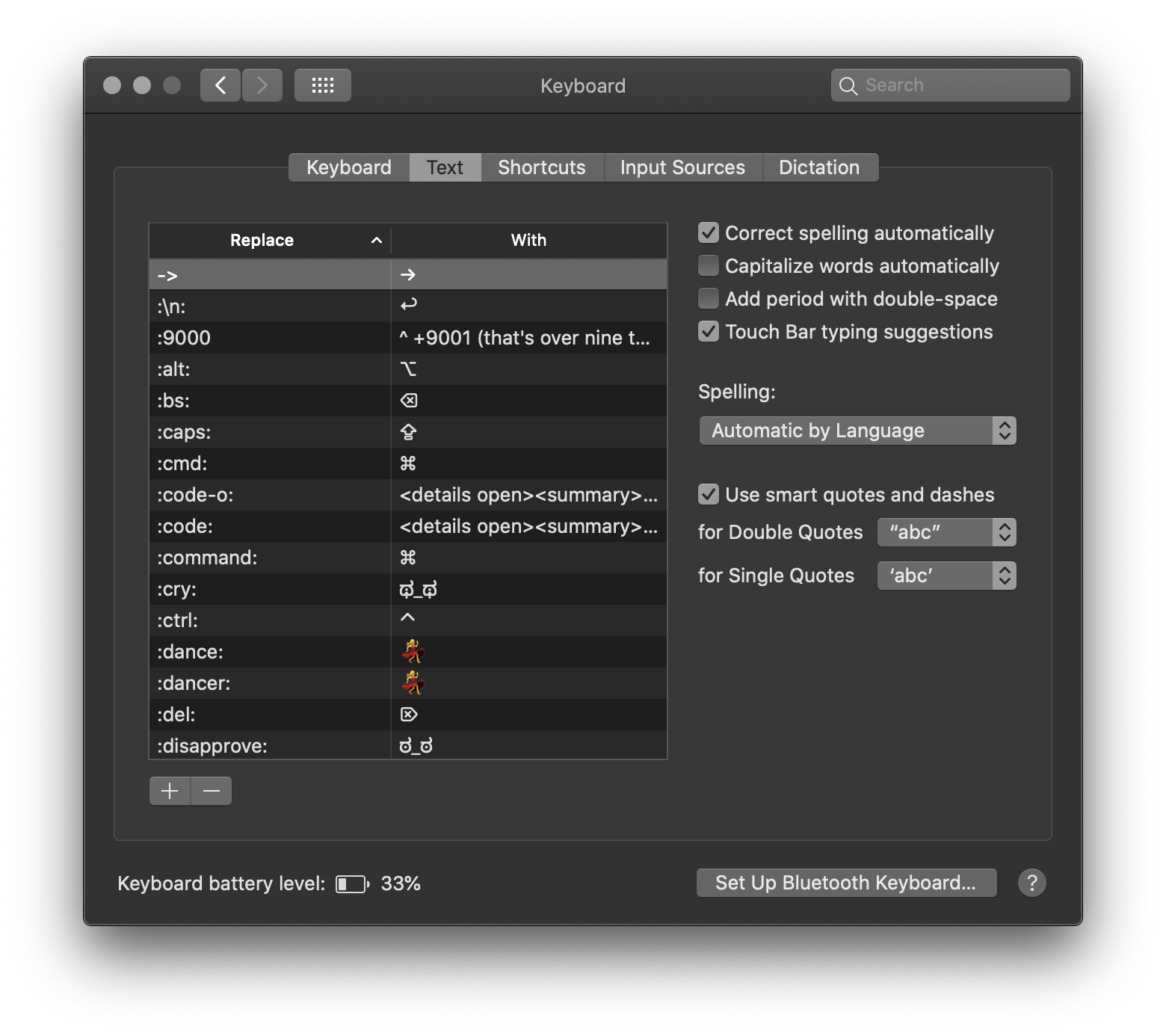Viewport: 1166px width, 1036px height.
Task: Open the Show All preferences grid
Action: coord(322,85)
